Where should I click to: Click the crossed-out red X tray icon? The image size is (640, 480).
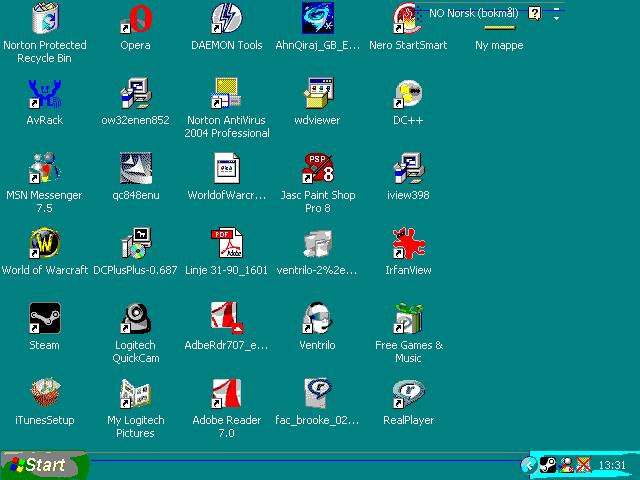click(584, 464)
